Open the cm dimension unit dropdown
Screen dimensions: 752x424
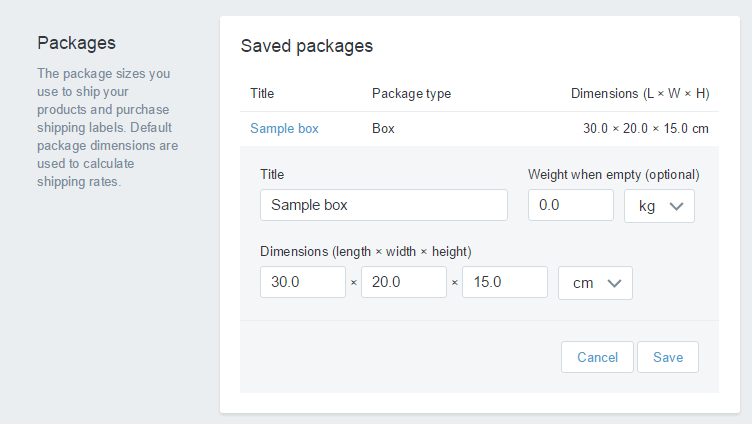click(x=595, y=282)
